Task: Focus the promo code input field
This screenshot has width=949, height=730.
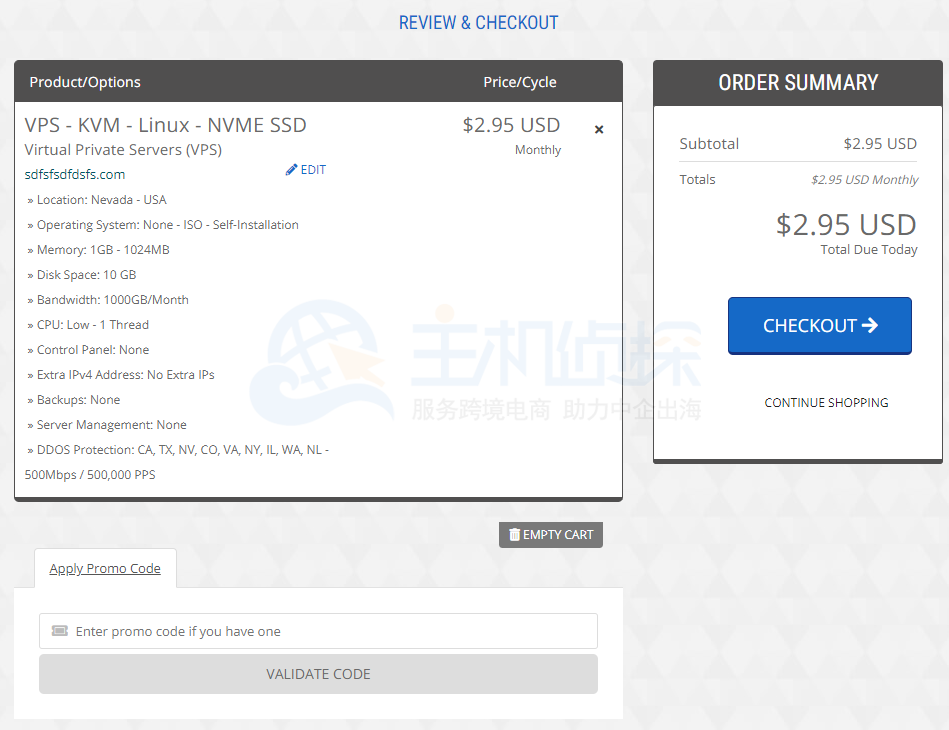Action: [x=330, y=631]
